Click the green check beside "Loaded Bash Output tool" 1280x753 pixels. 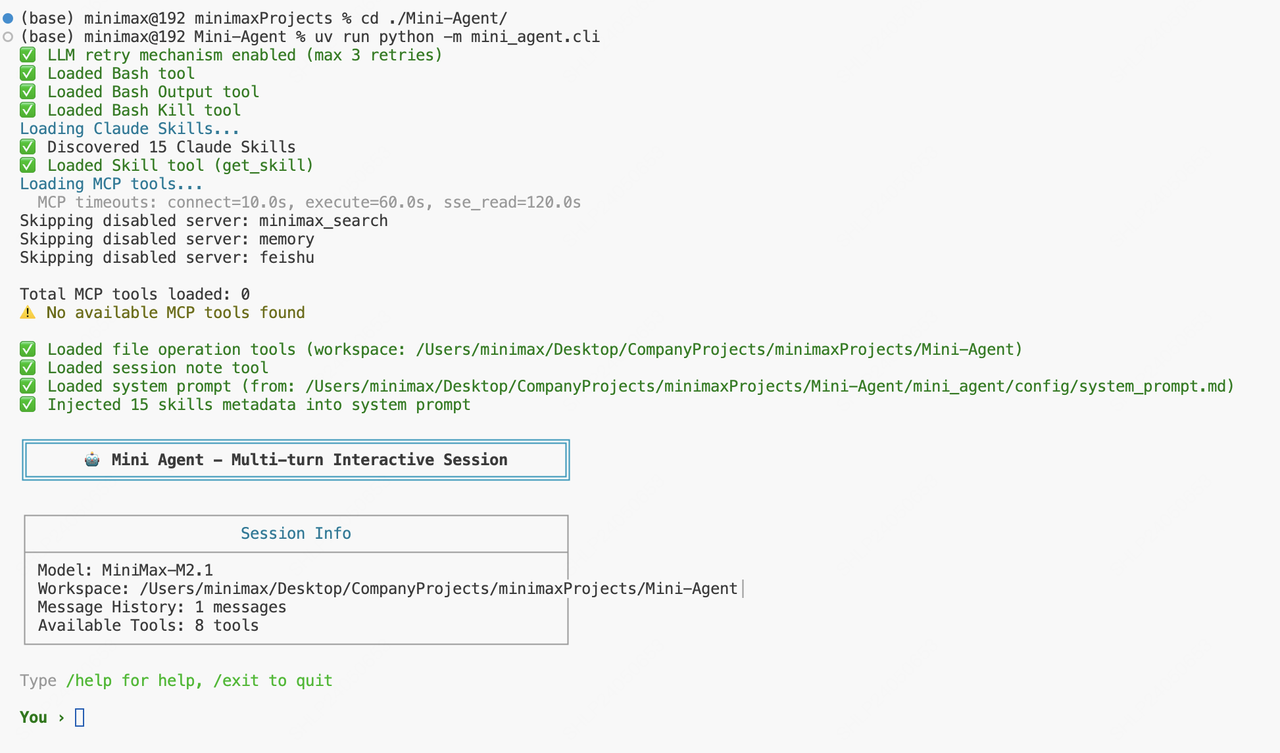click(28, 92)
